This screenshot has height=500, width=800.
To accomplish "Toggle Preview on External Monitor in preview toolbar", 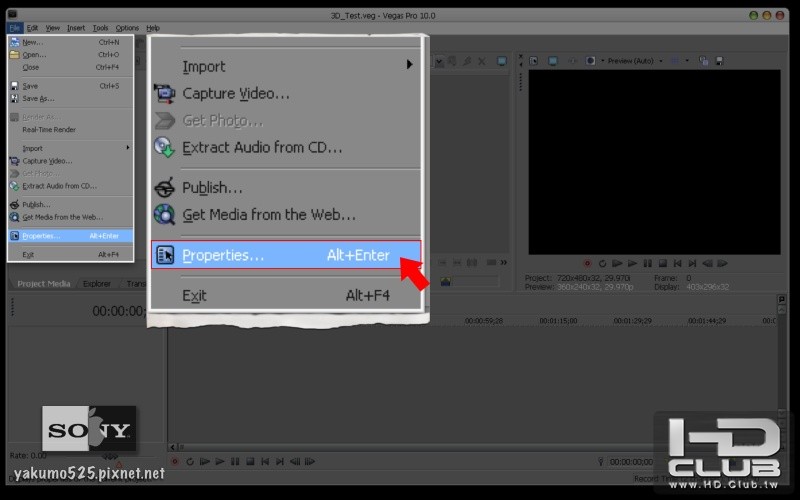I will [553, 61].
